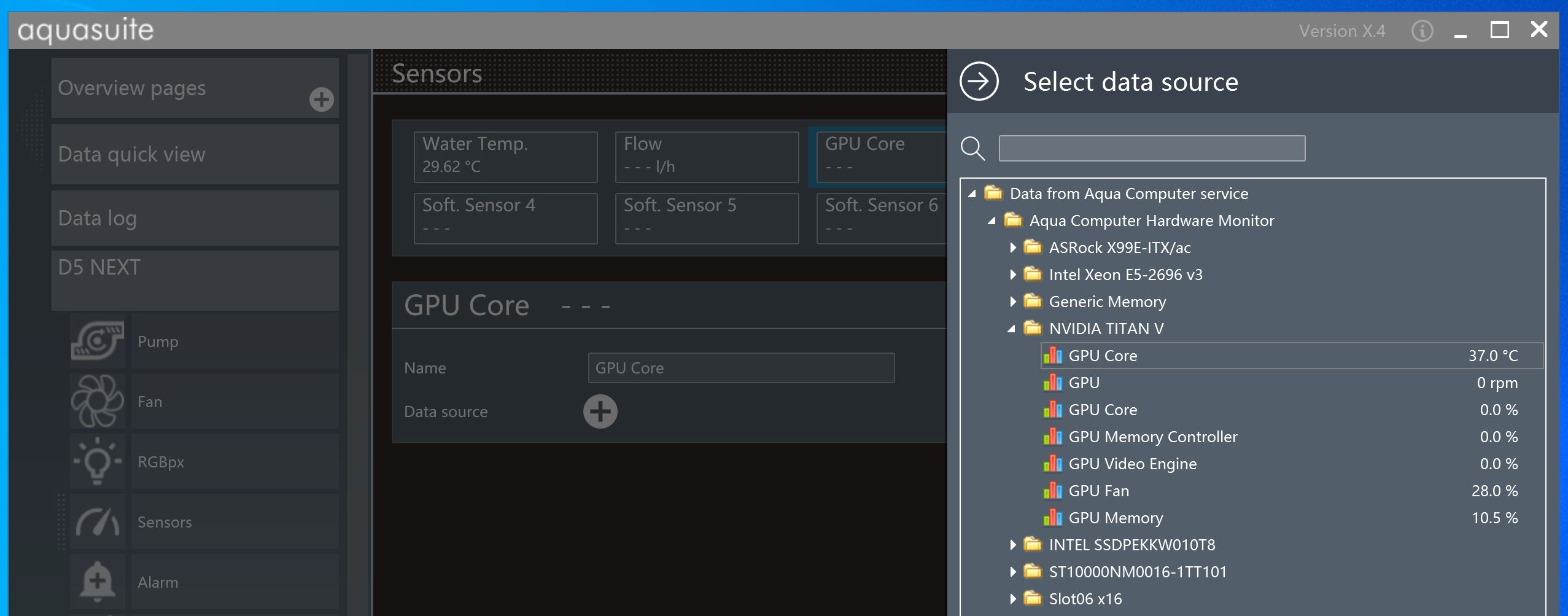Select the Sensors gauge icon
1568x616 pixels.
click(98, 521)
